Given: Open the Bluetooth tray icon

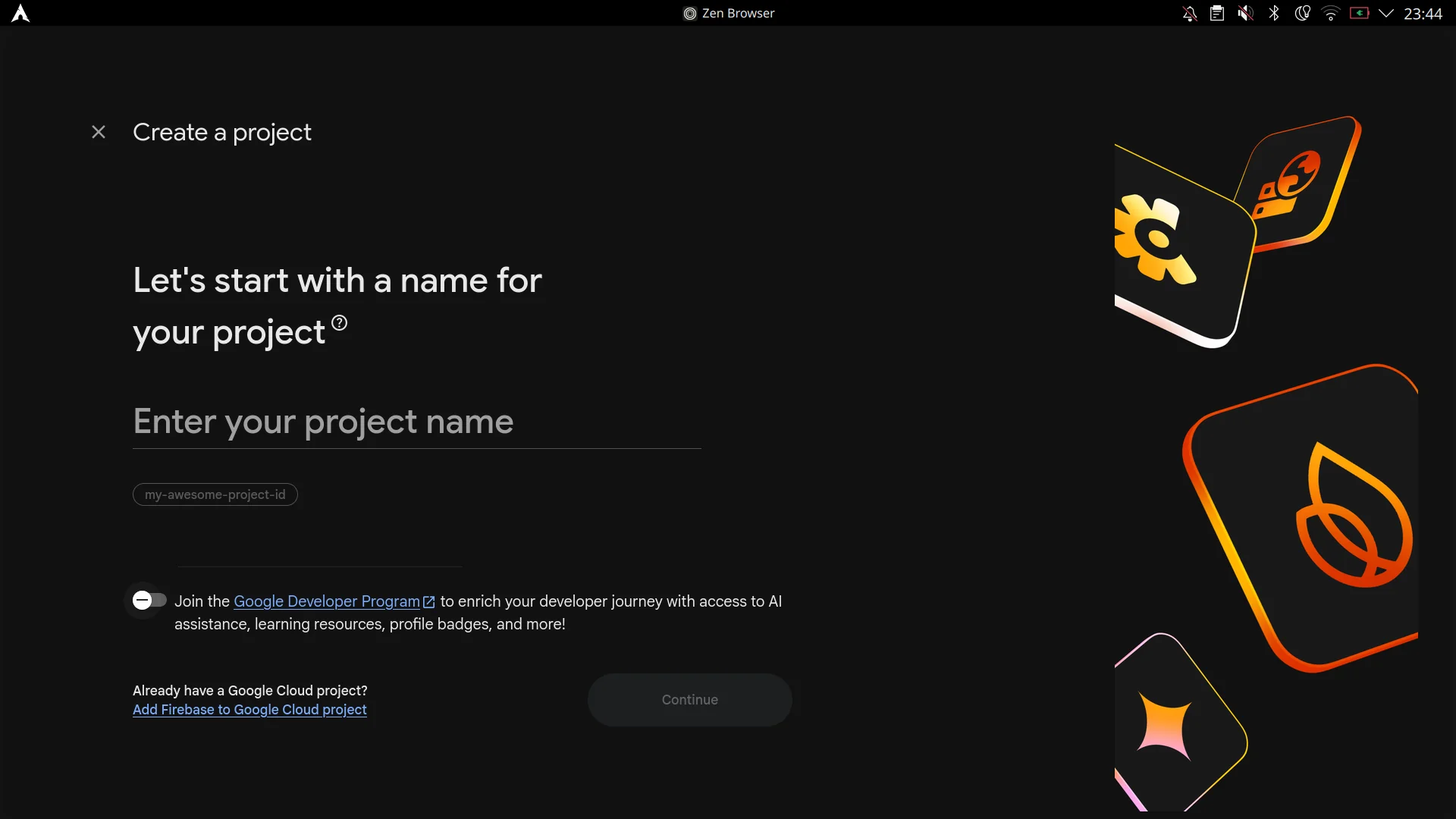Looking at the screenshot, I should pos(1274,13).
